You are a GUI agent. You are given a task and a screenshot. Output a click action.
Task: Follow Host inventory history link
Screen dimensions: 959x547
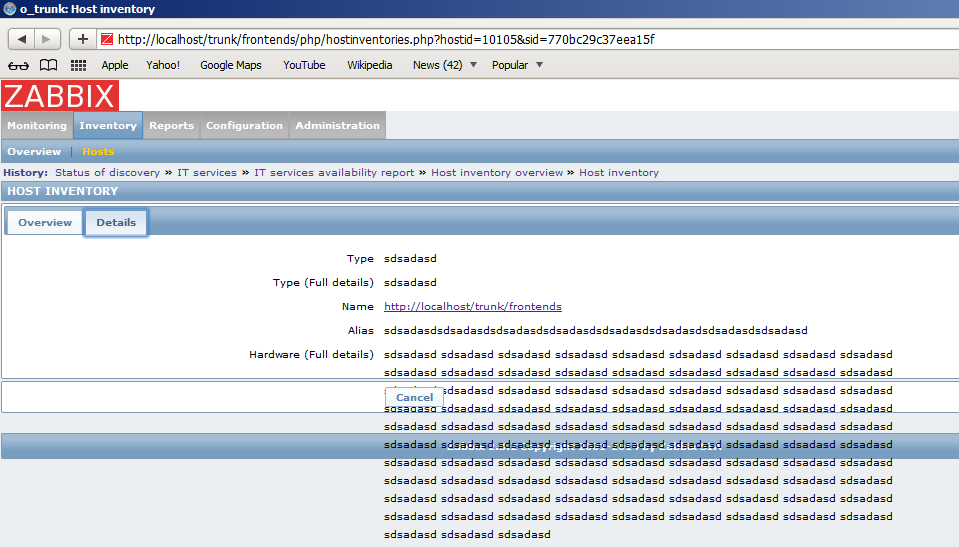(x=619, y=173)
